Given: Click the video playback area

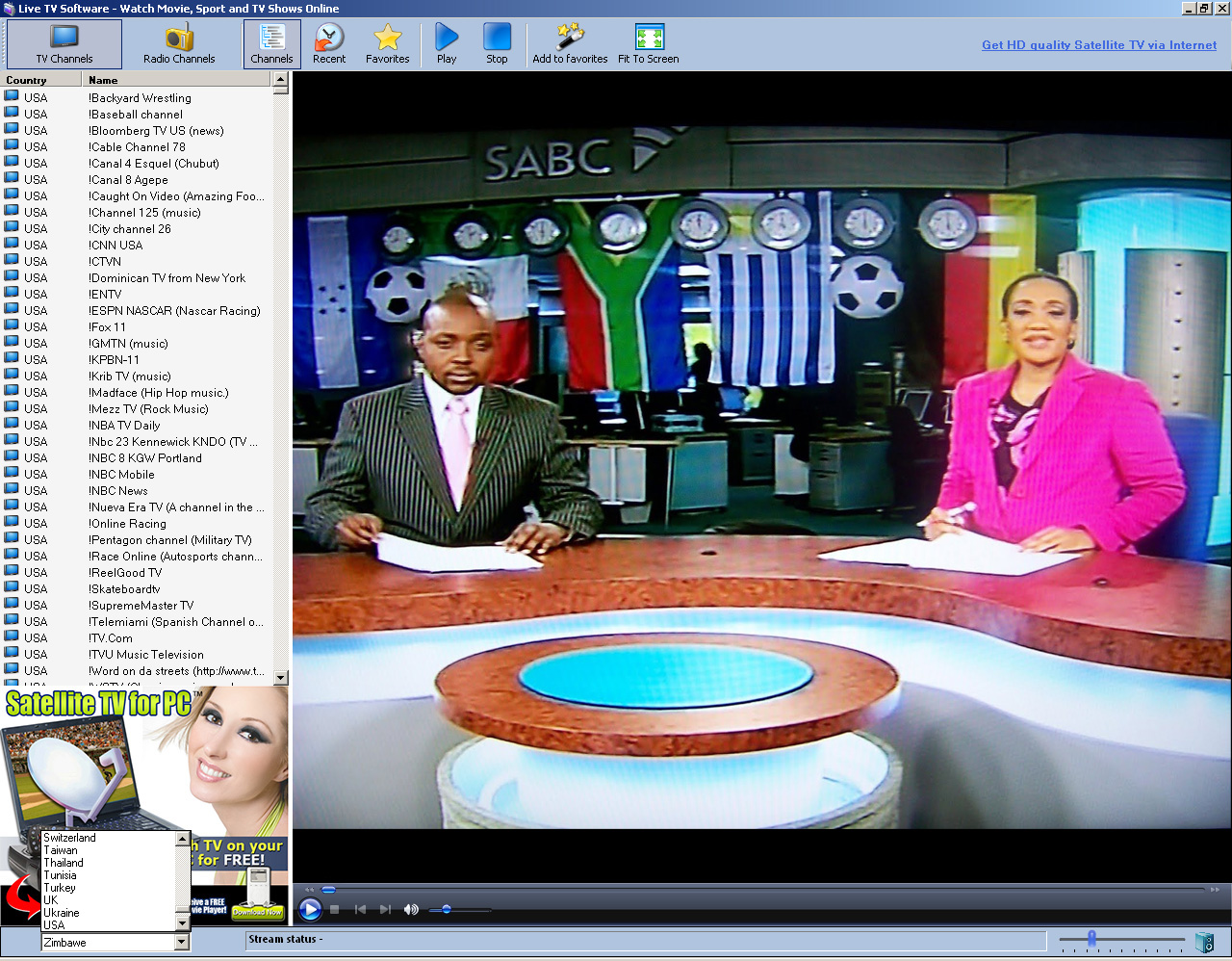Looking at the screenshot, I should [x=761, y=479].
